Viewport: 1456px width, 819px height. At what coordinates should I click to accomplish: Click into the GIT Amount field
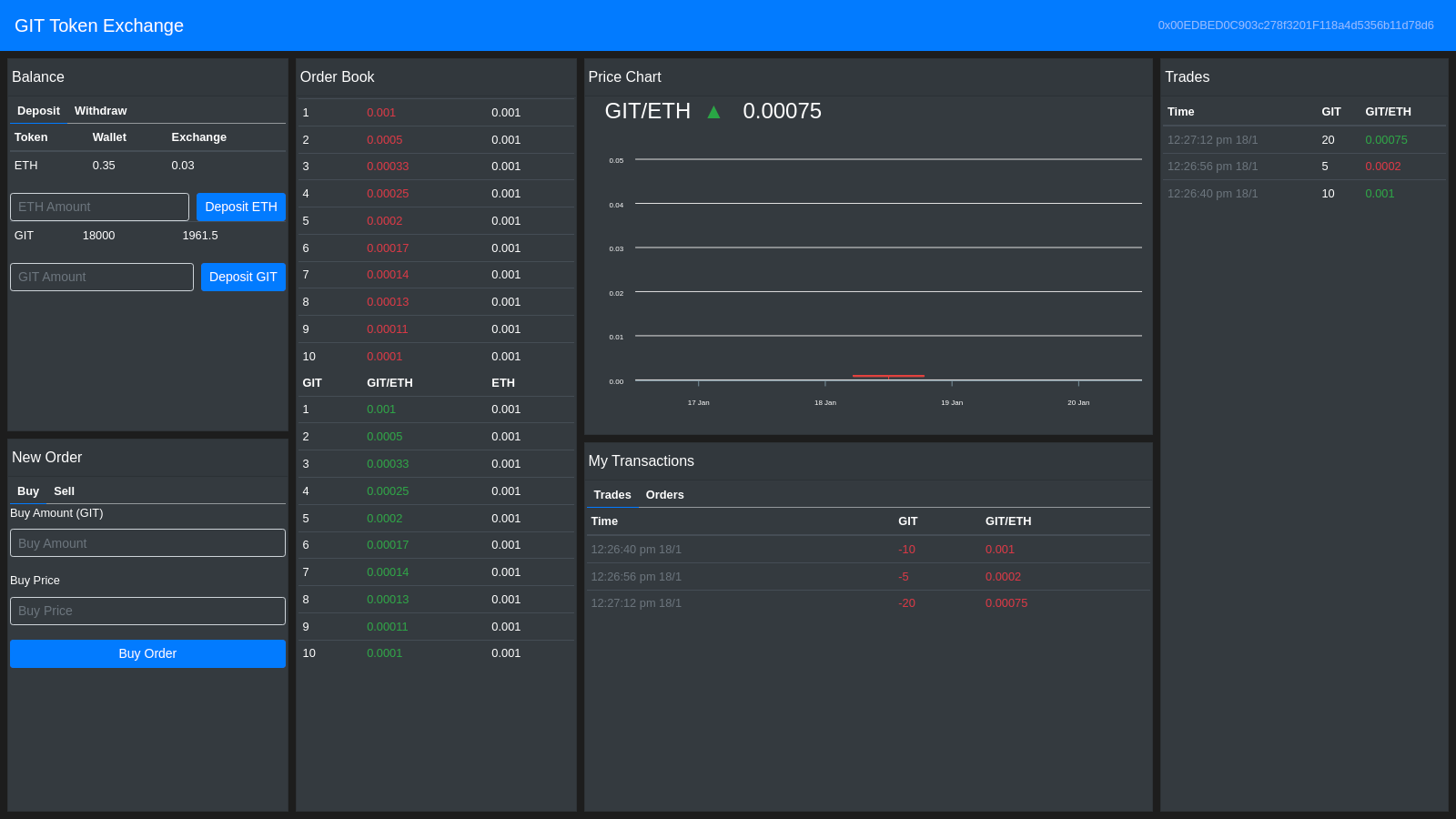pos(102,277)
